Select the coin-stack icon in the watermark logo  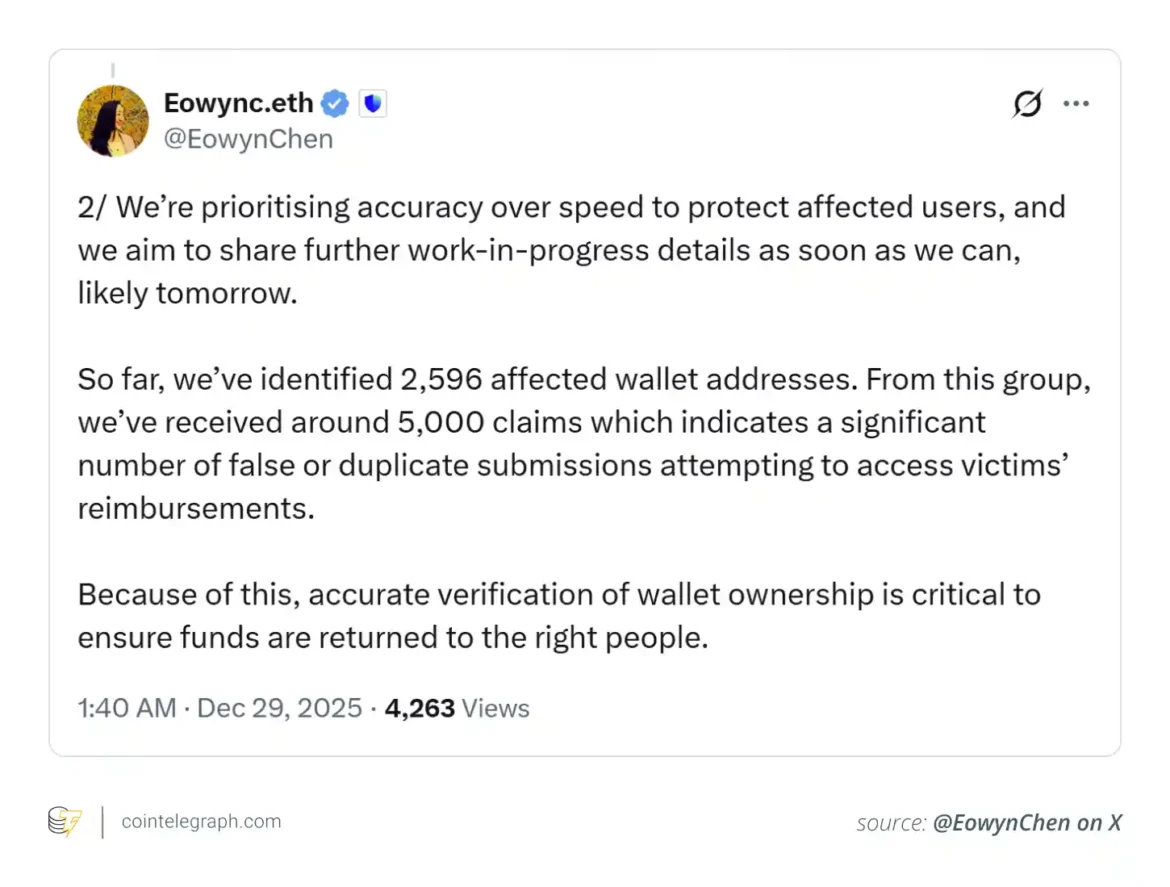(56, 822)
